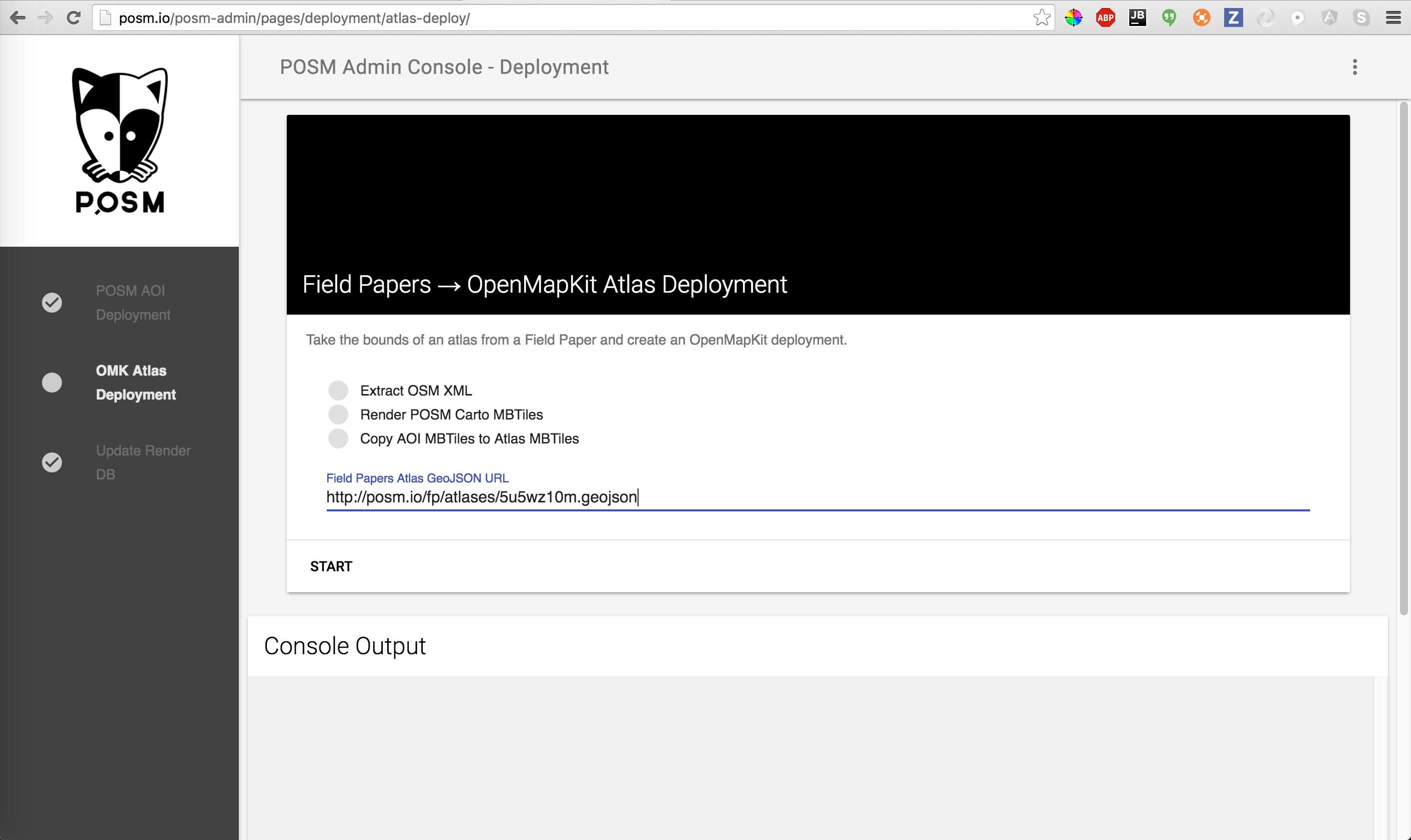Click the 'Console Output' heading
The image size is (1411, 840).
pyautogui.click(x=345, y=646)
